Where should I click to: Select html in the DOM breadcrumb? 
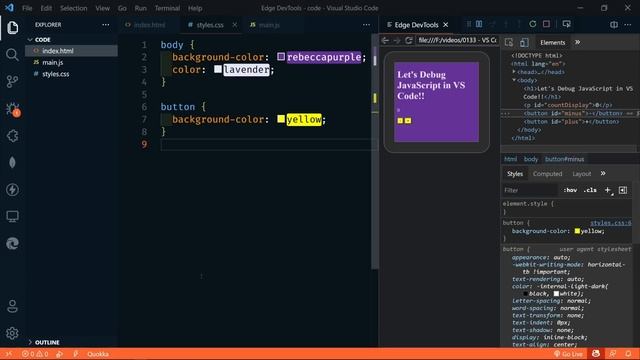(510, 159)
